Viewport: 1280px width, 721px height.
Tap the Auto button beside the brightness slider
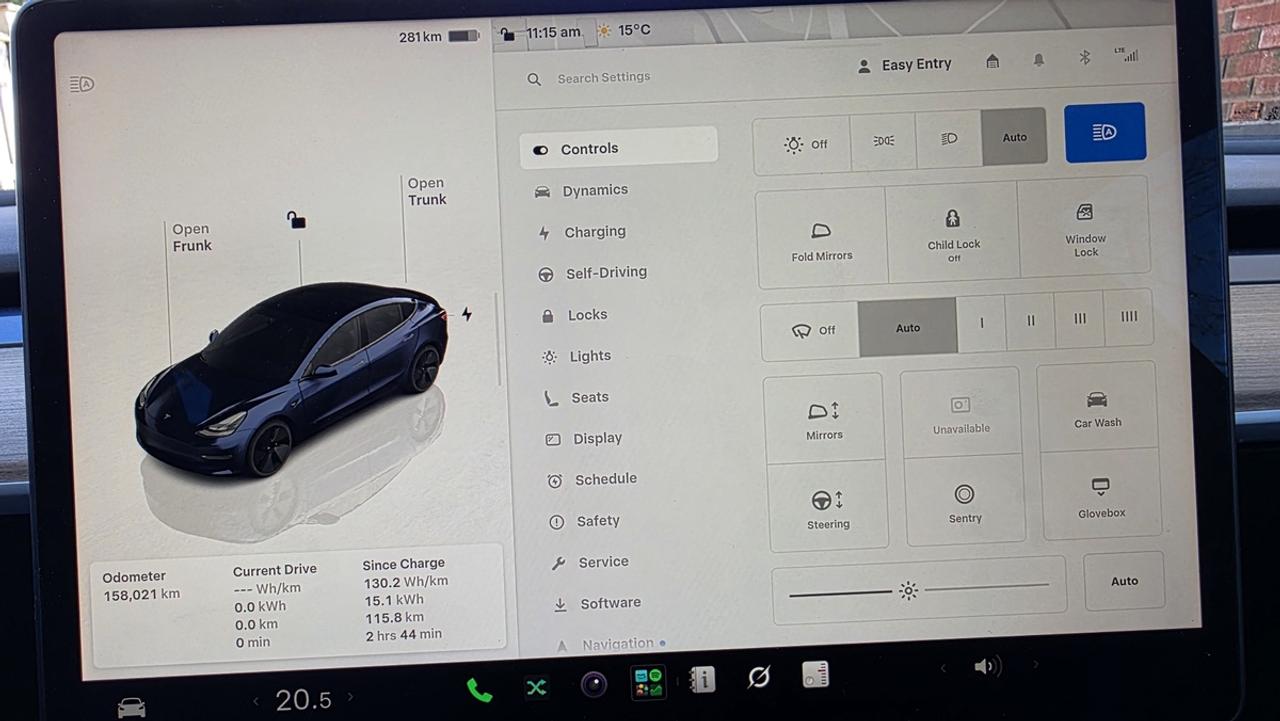click(1124, 581)
